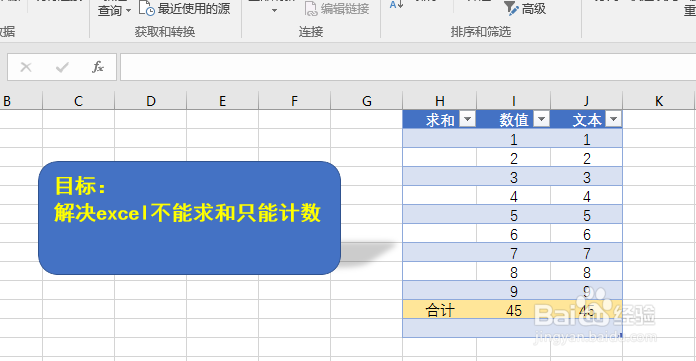Click cell with 2 in 文本 column
696x361 pixels.
[586, 158]
